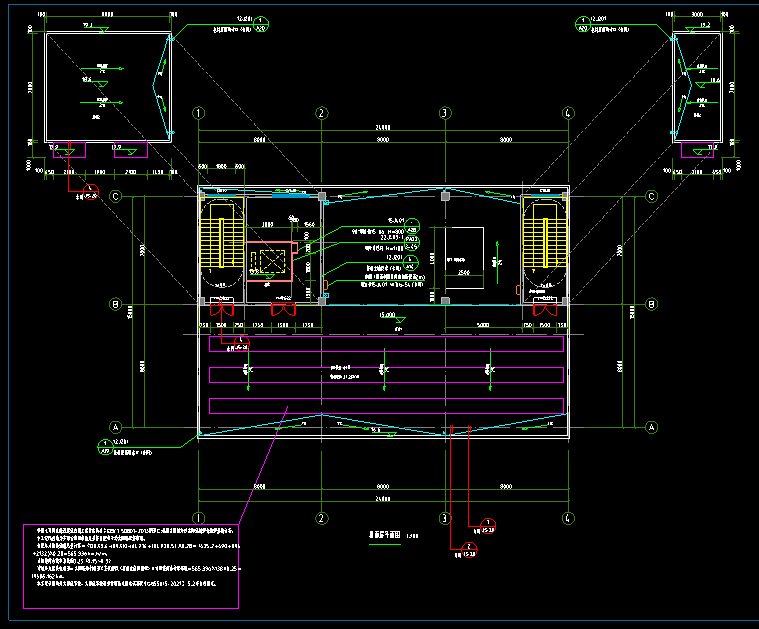
Task: Select the left row axis bubble A
Action: [x=116, y=426]
